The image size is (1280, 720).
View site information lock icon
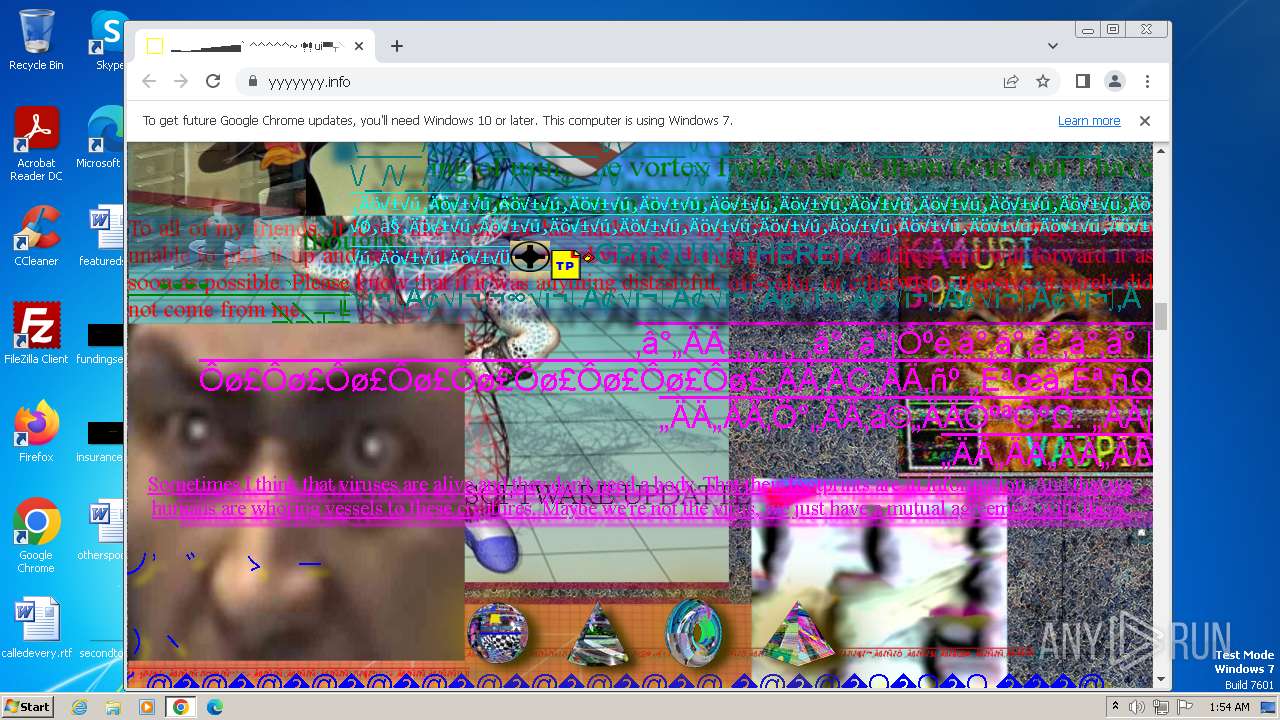pos(253,81)
